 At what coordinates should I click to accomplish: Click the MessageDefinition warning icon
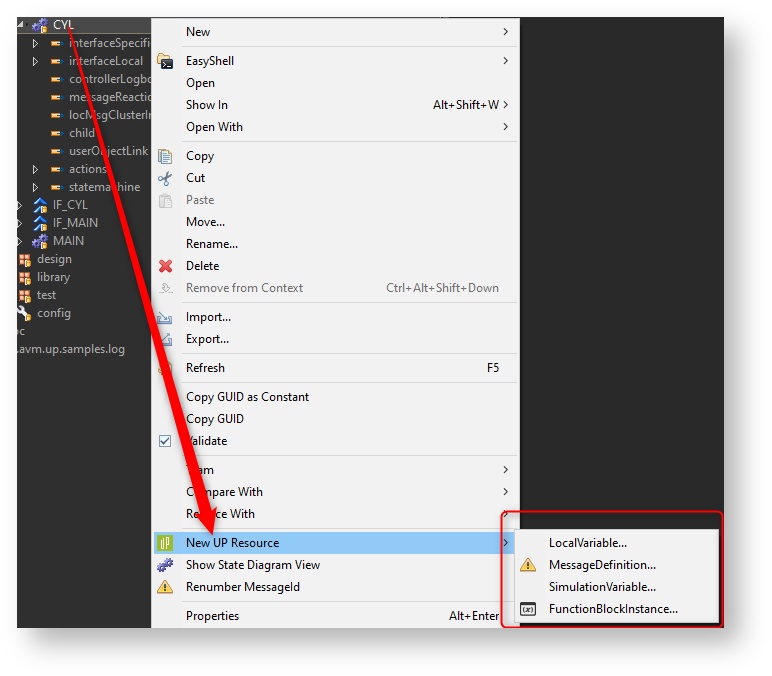[x=528, y=565]
